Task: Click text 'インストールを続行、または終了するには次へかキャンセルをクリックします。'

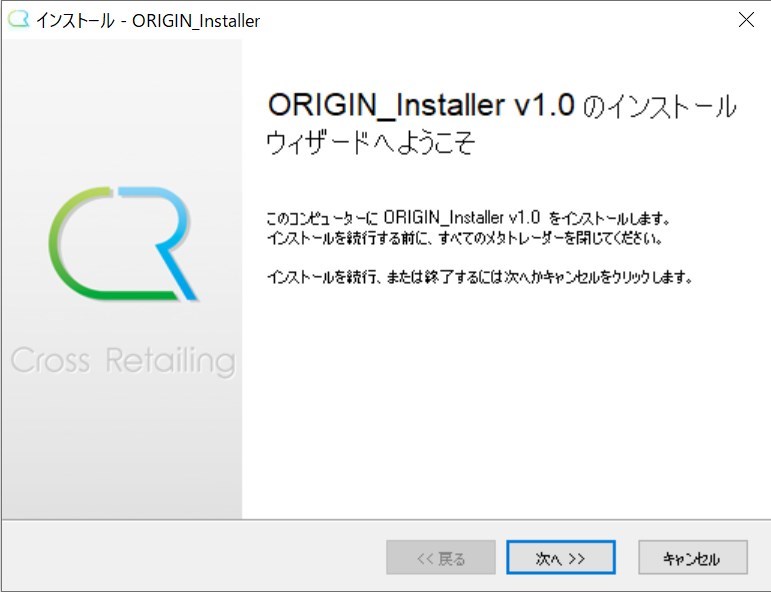Action: (x=479, y=277)
